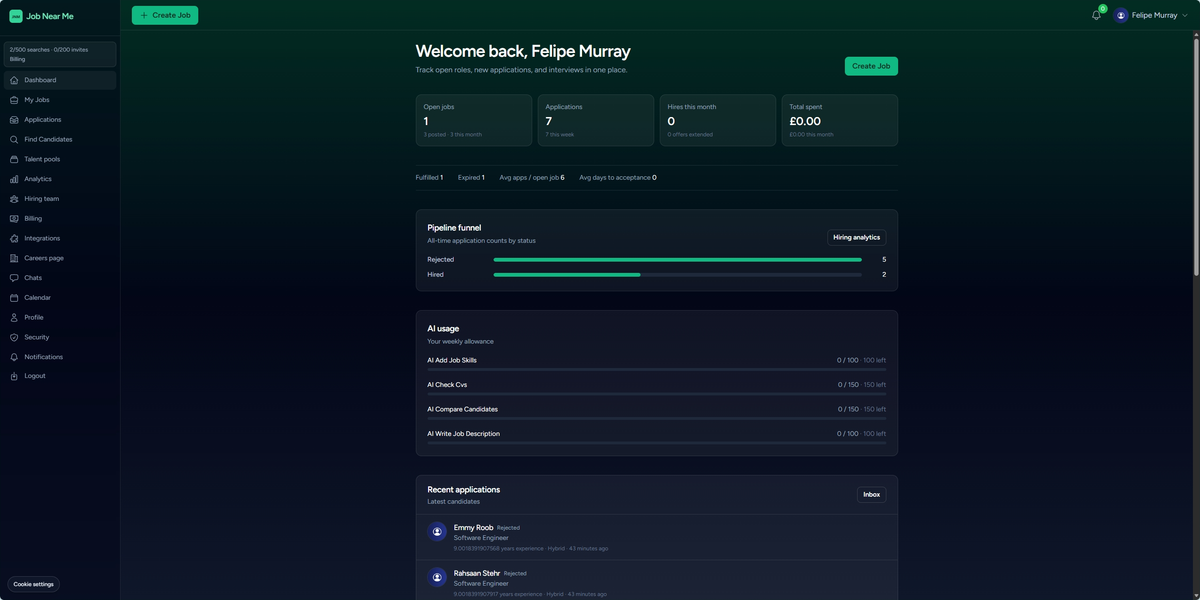Click the Hires this month card
The width and height of the screenshot is (1200, 600).
(718, 121)
